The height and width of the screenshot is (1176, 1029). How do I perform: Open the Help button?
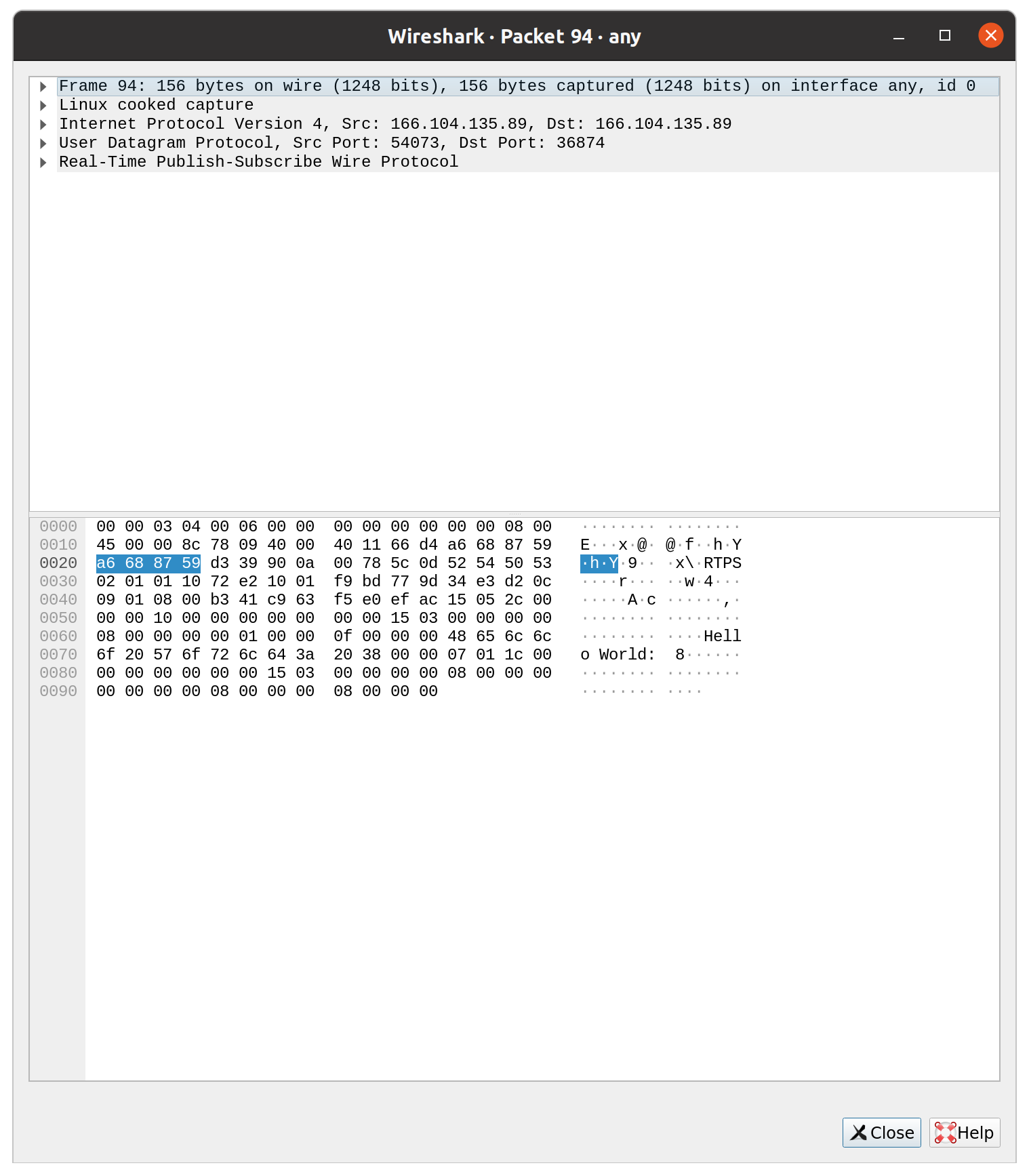point(965,1133)
